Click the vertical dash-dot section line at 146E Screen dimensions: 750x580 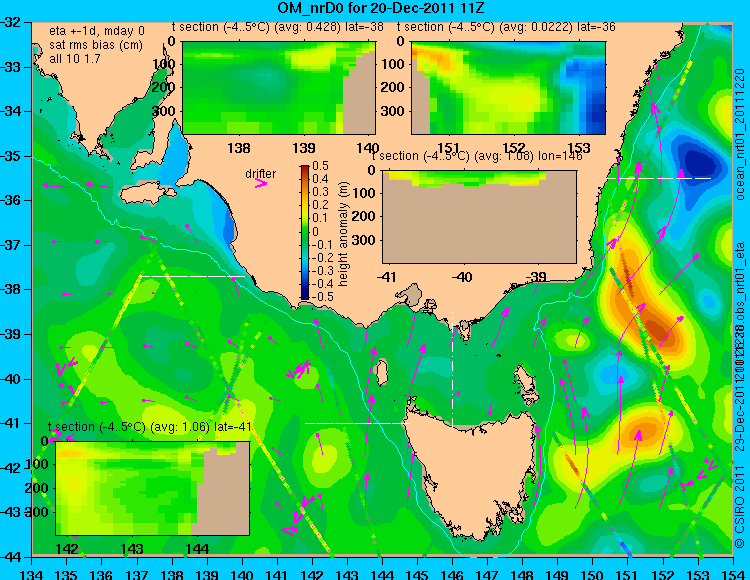[x=452, y=367]
